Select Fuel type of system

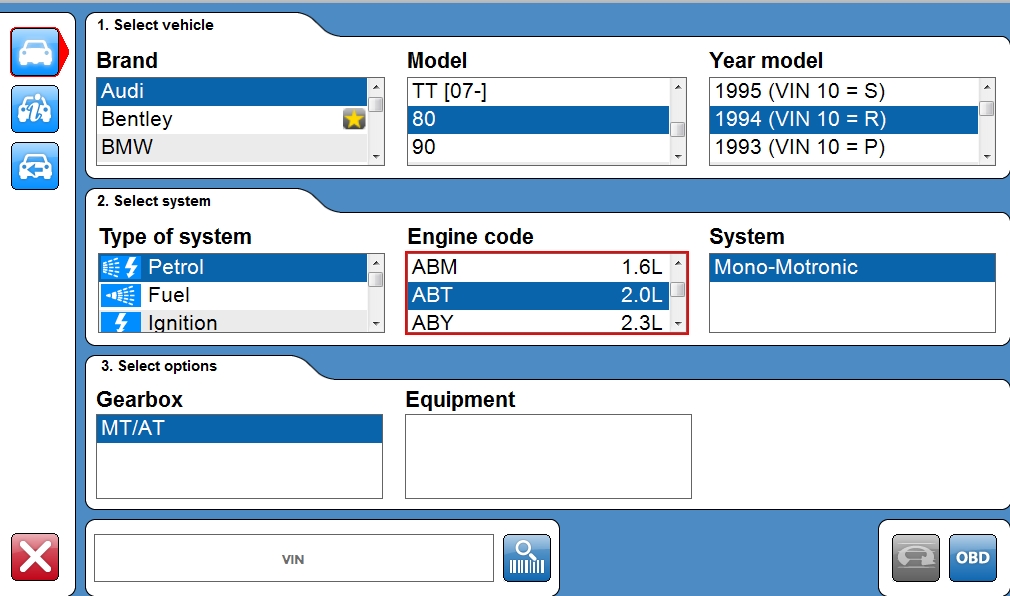point(233,295)
